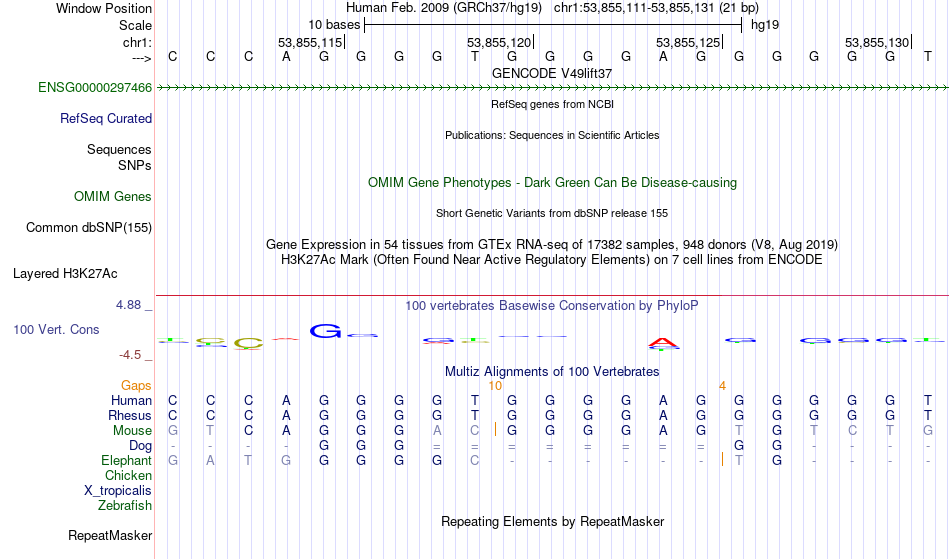Select the Chicken alignment row label
Screen dimensions: 950x559
(128, 476)
